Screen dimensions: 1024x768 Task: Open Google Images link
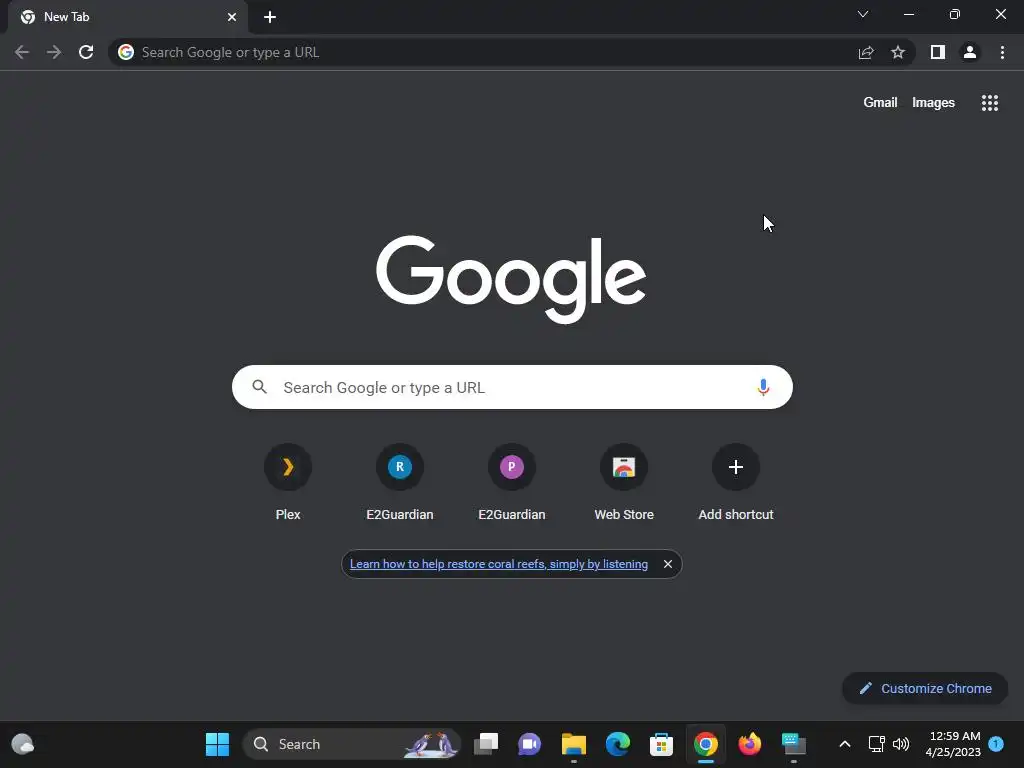click(x=933, y=103)
